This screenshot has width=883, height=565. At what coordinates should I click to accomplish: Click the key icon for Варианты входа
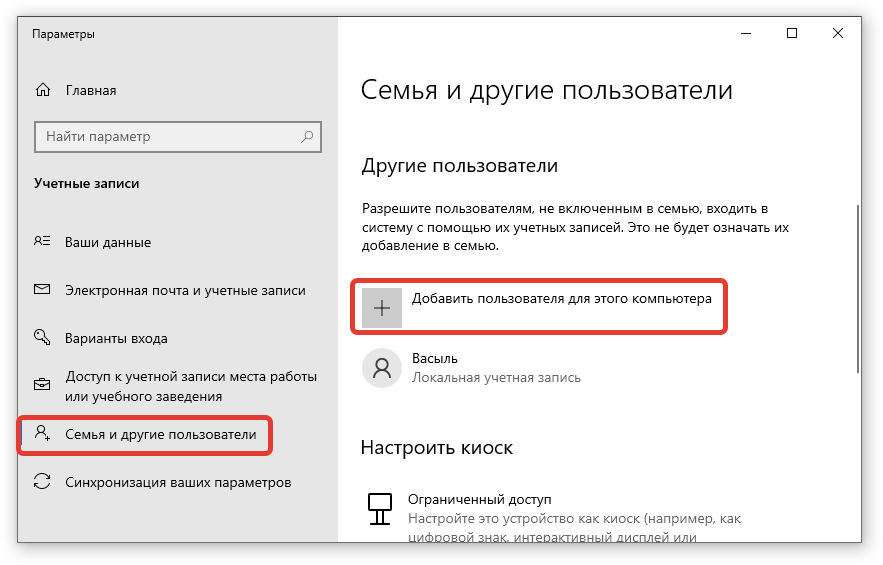pyautogui.click(x=42, y=337)
